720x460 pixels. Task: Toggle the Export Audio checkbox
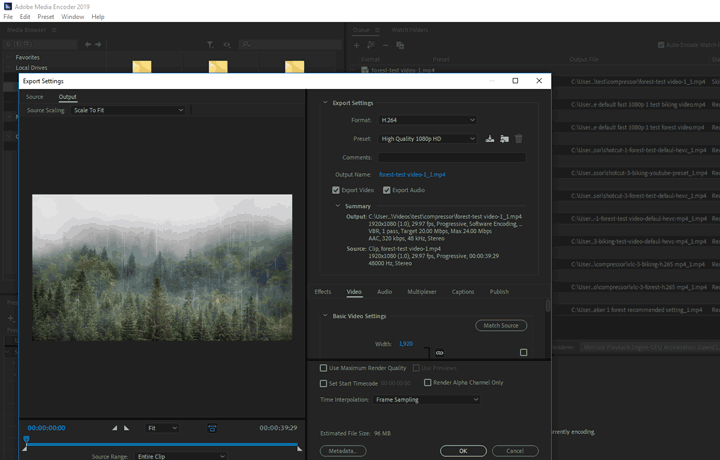[387, 190]
